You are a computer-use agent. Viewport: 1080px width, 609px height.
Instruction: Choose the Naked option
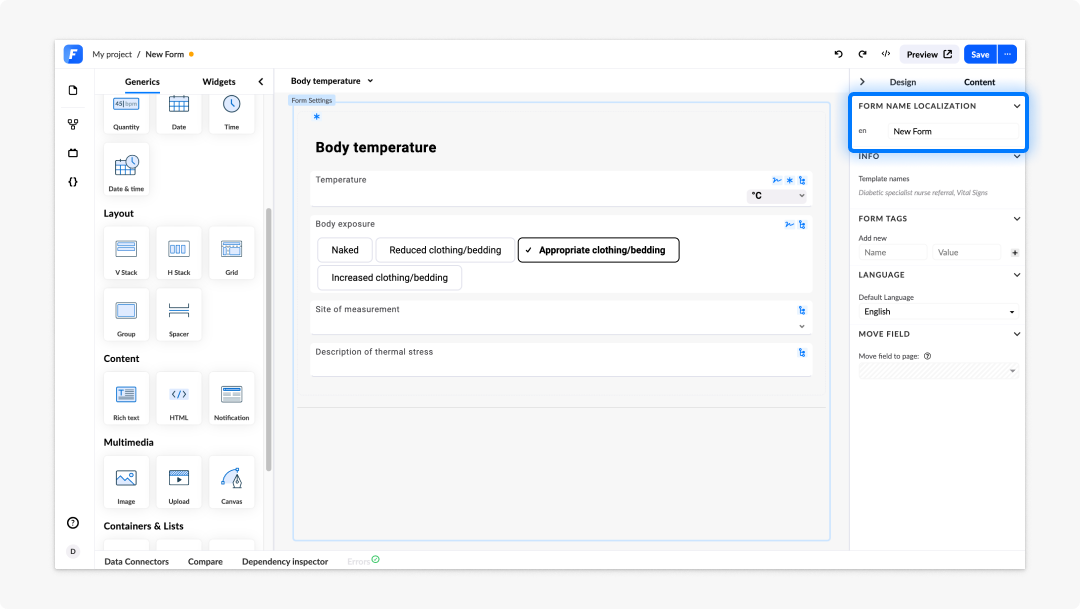345,250
